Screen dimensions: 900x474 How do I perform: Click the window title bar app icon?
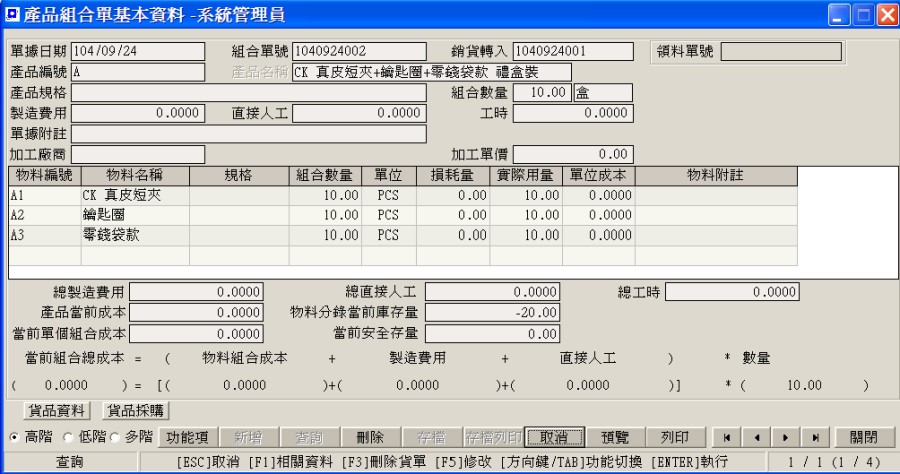12,14
